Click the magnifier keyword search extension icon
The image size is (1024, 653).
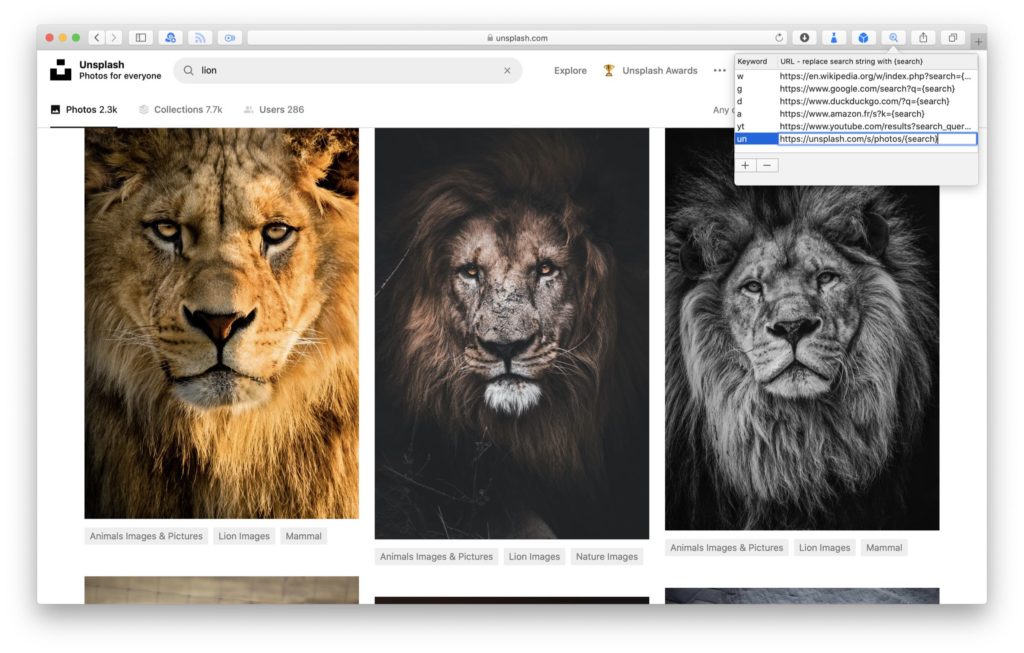[x=893, y=38]
